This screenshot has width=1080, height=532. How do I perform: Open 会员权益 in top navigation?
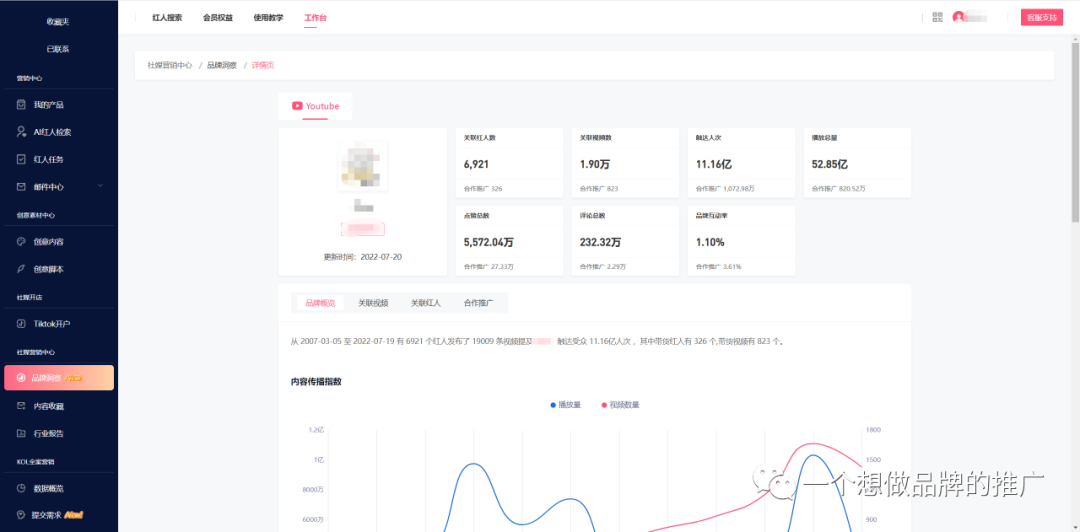[218, 18]
